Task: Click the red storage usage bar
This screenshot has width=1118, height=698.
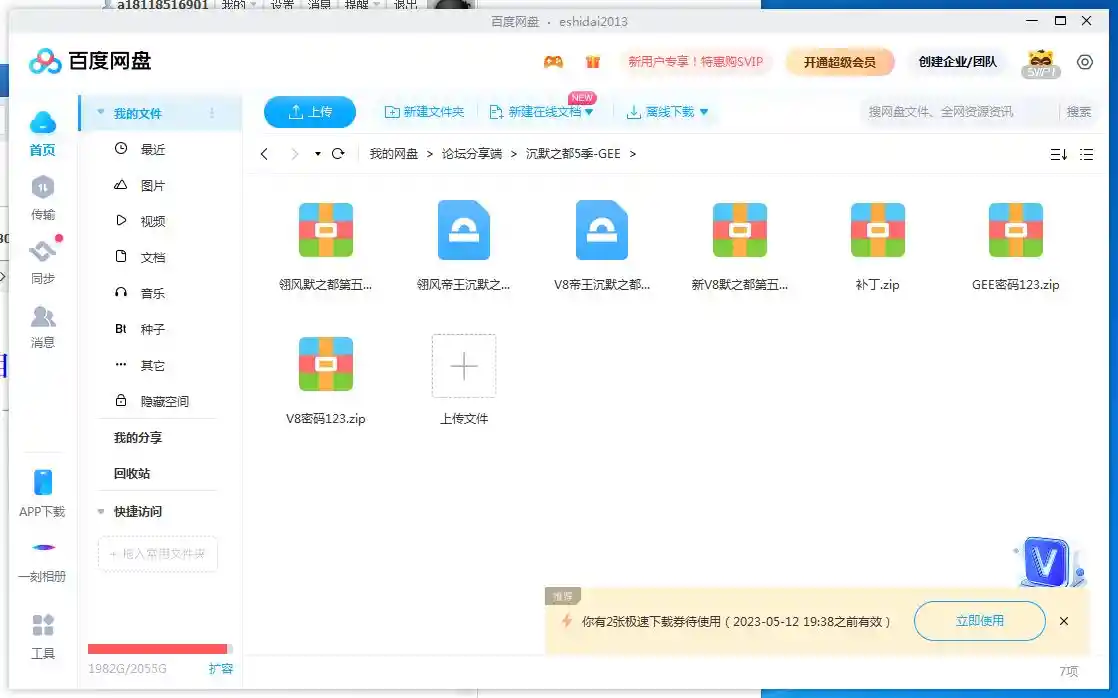Action: click(158, 649)
